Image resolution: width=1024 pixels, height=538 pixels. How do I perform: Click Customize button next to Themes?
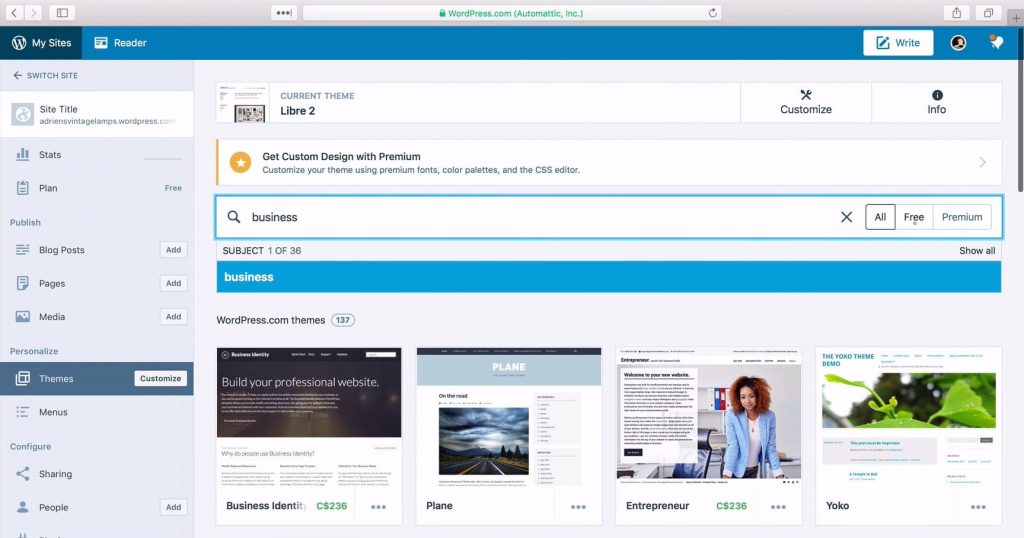tap(160, 379)
